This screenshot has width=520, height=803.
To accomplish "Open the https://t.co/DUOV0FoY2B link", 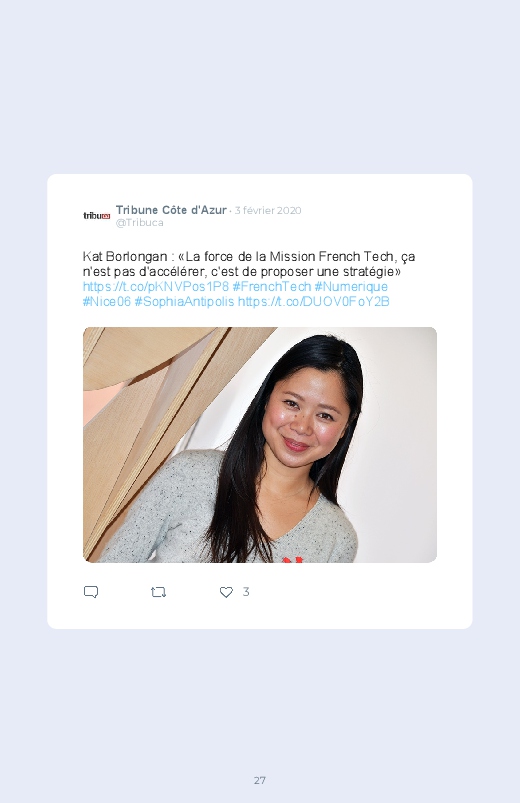I will 314,302.
